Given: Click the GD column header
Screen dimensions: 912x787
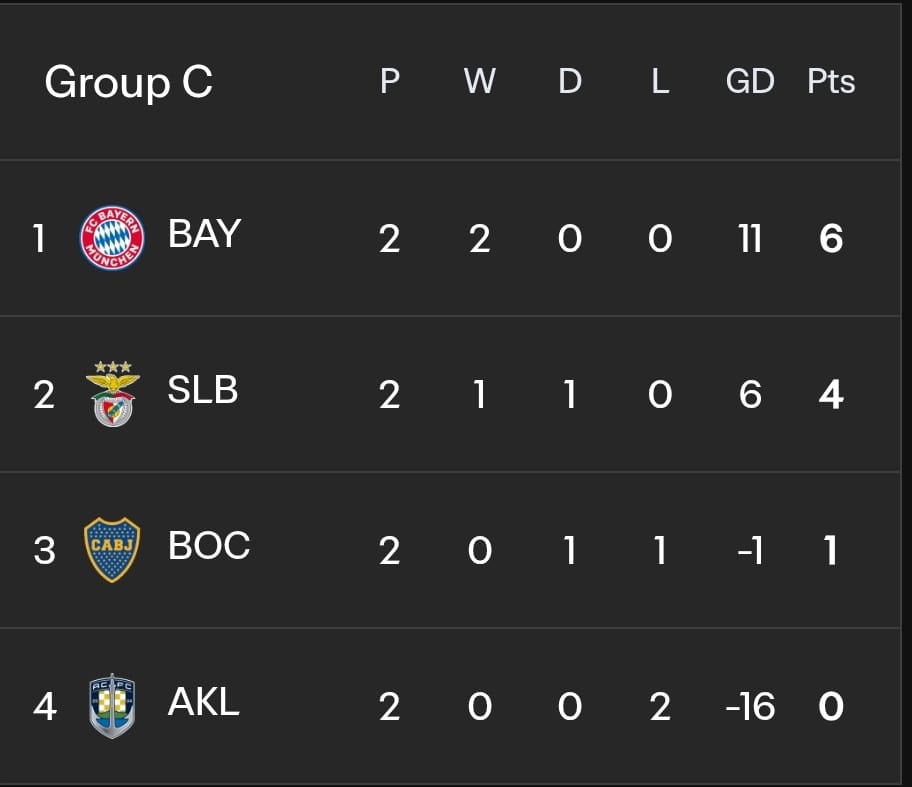Looking at the screenshot, I should 750,81.
